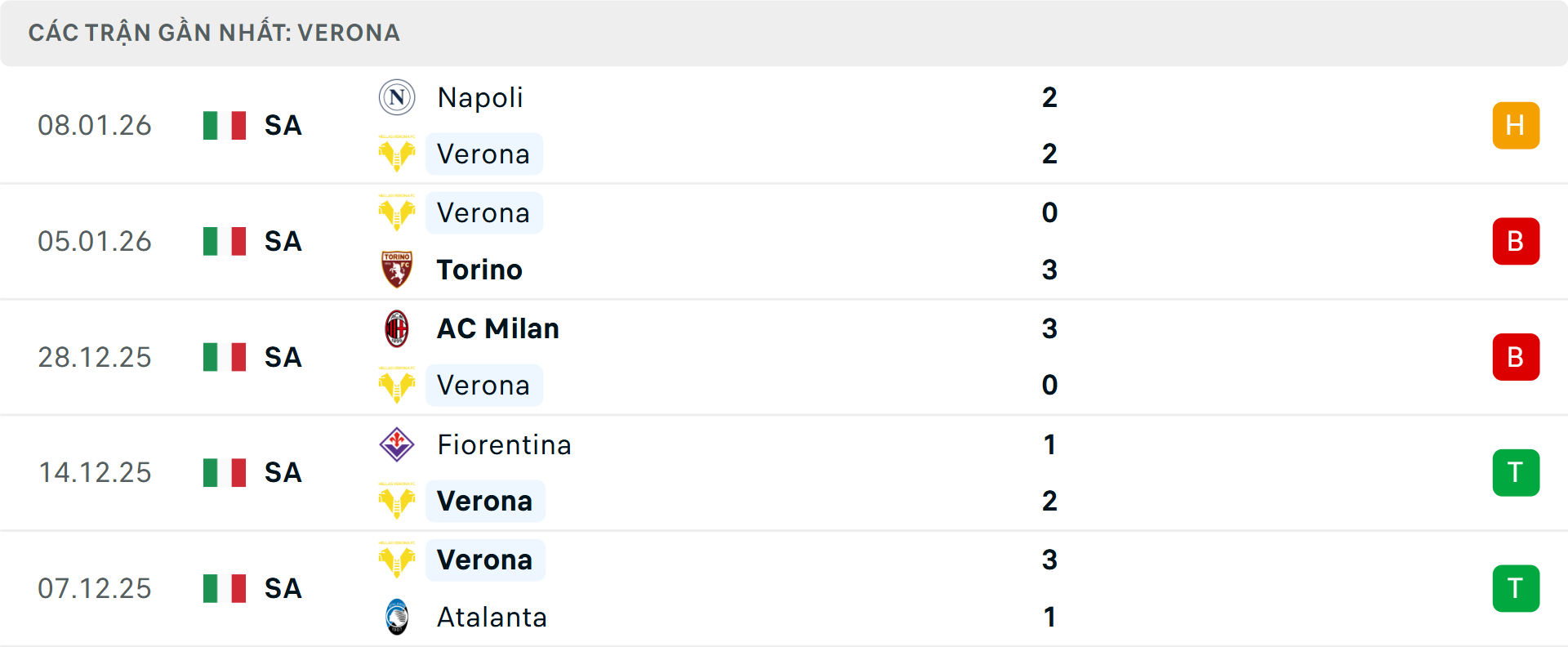Open the Atalanta team link
The width and height of the screenshot is (1568, 647).
click(x=492, y=617)
